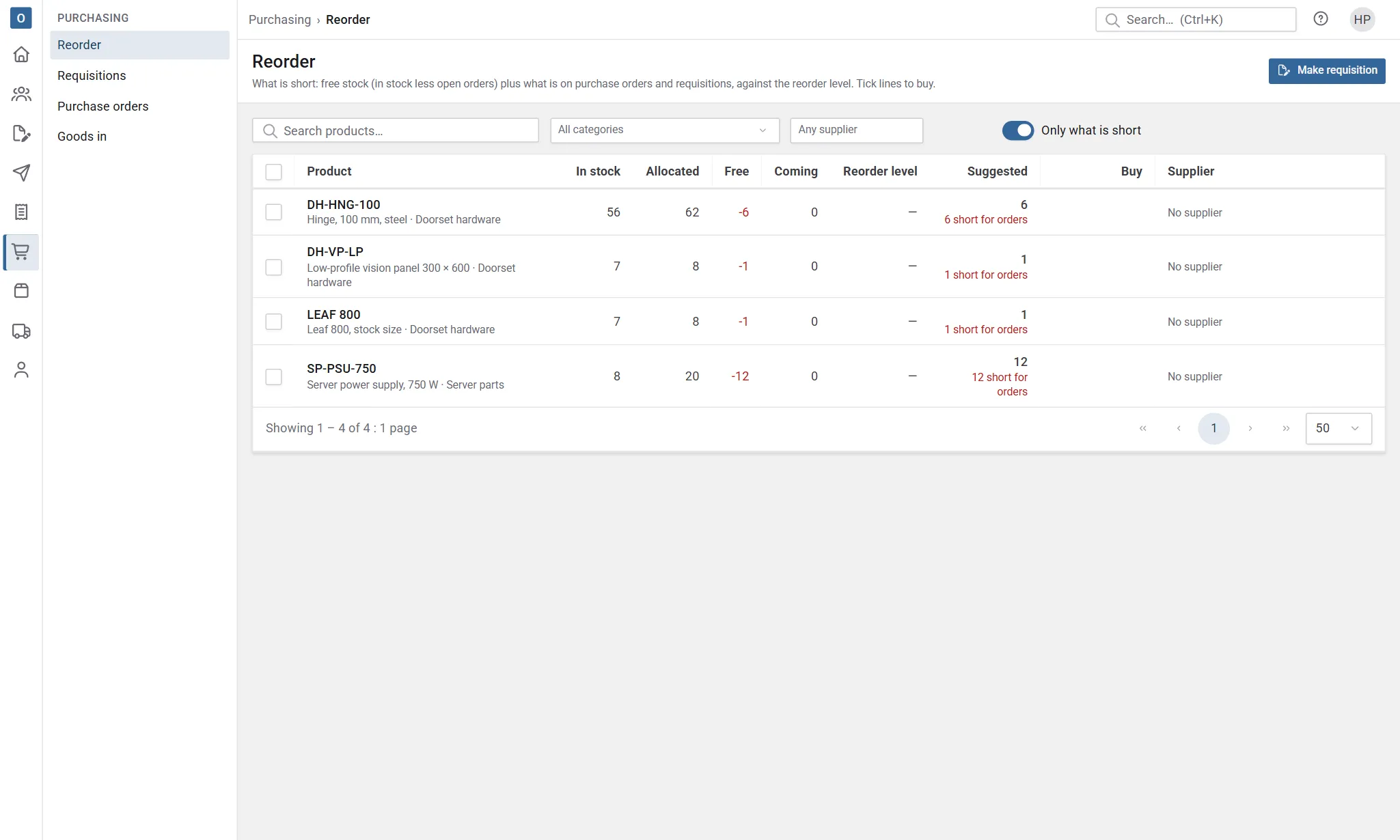Viewport: 1400px width, 840px height.
Task: Click the blue O app logo
Action: 21,18
